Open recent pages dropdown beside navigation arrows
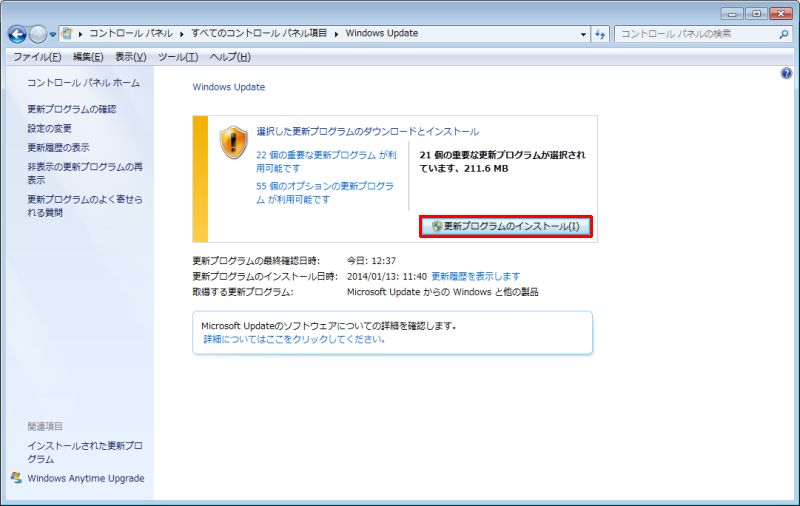 point(53,35)
